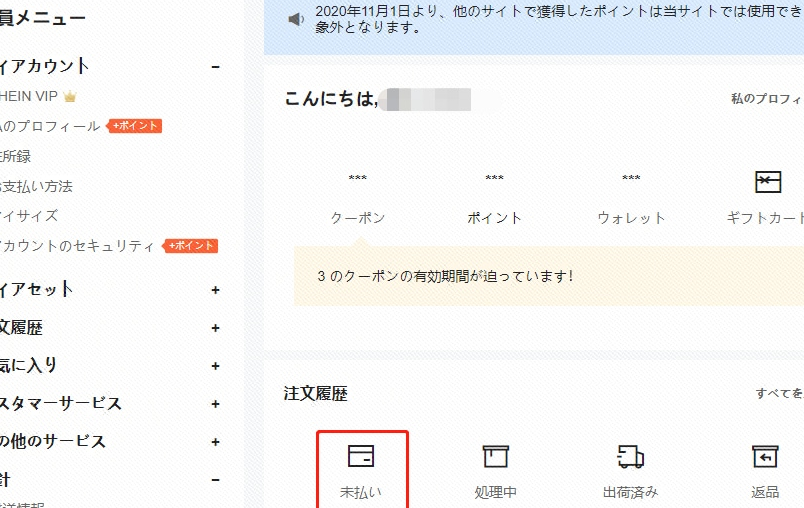
Task: Collapse the account section with minus sign
Action: click(215, 67)
